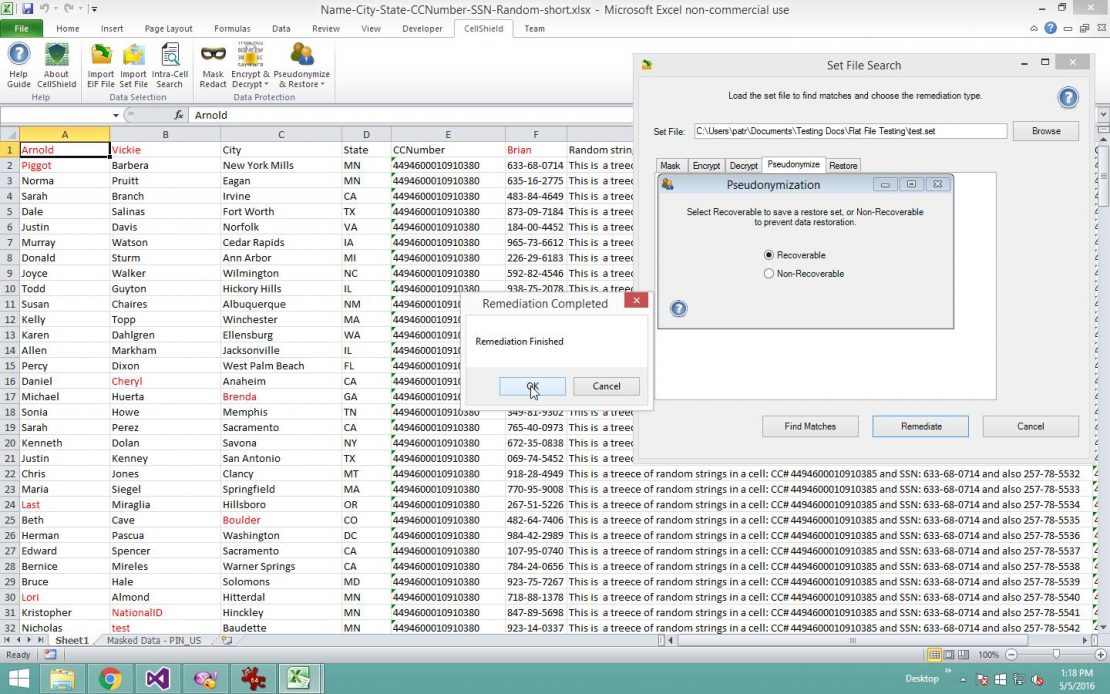Click the Sheet1 tab
1110x694 pixels.
72,640
